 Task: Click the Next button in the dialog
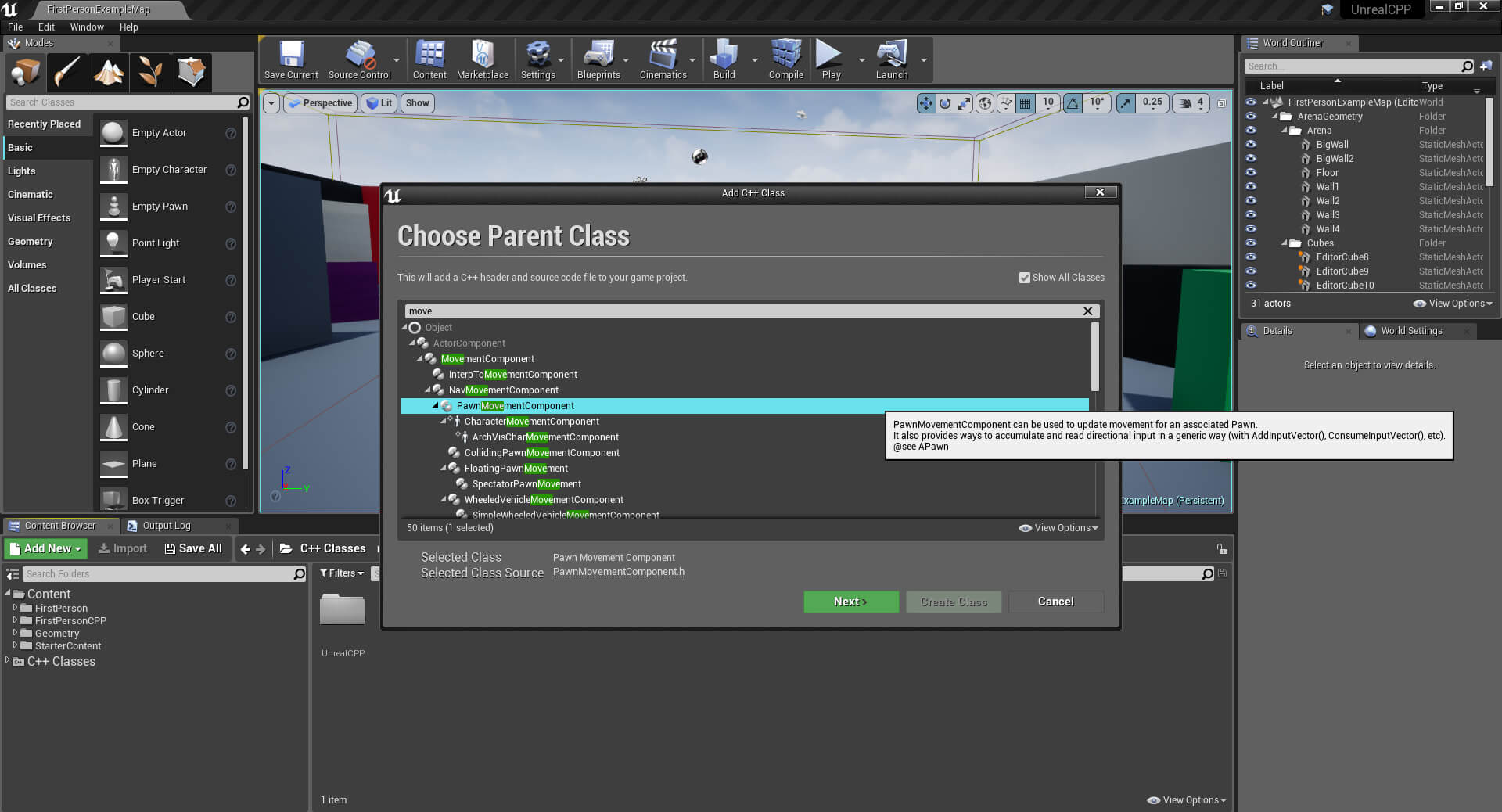pyautogui.click(x=850, y=602)
